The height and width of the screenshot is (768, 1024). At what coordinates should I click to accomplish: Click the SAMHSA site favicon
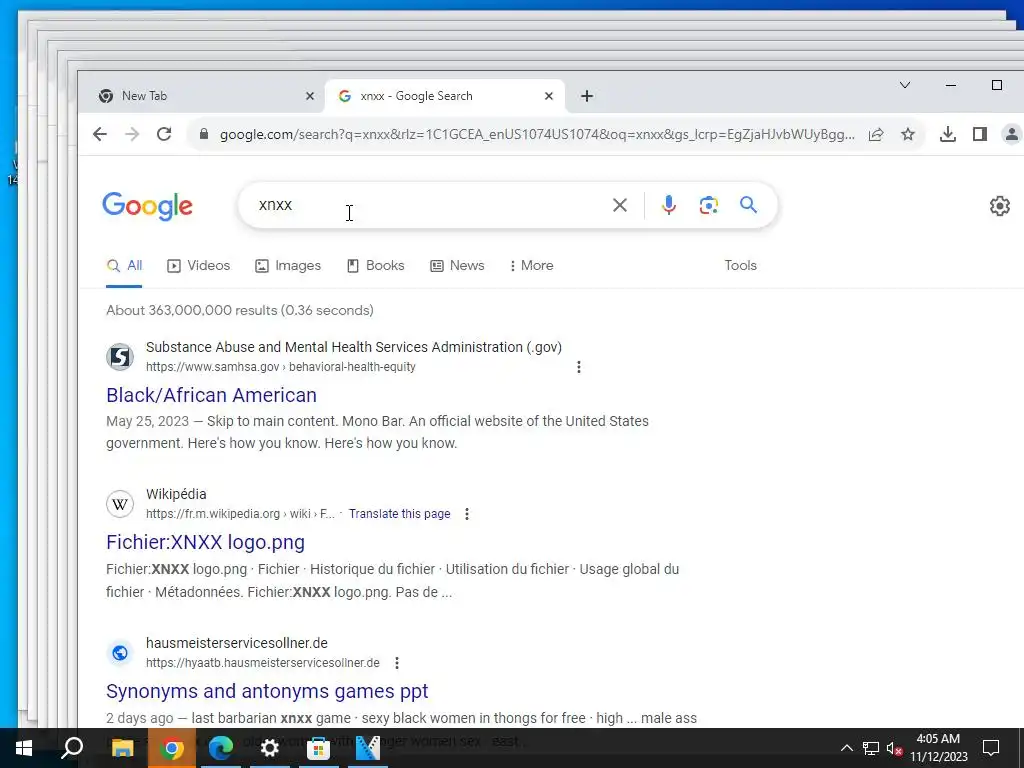(x=120, y=357)
